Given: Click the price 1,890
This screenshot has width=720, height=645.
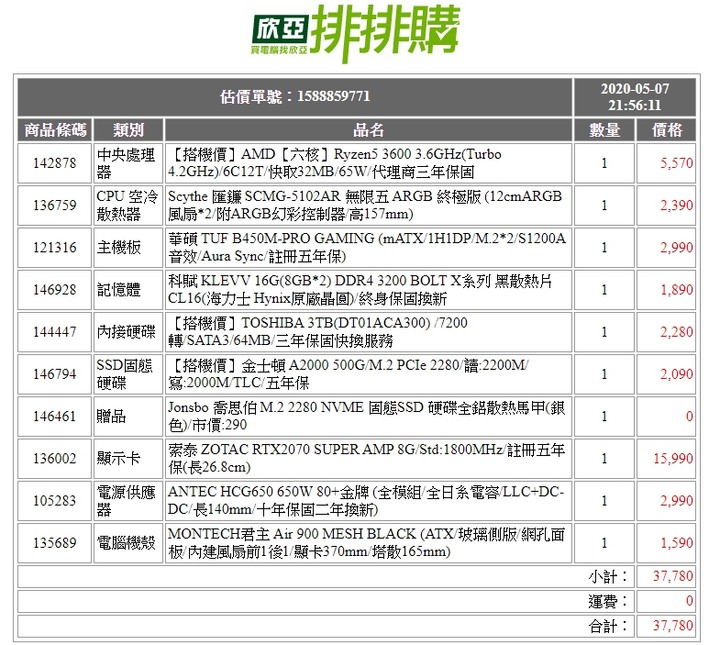Looking at the screenshot, I should 677,290.
